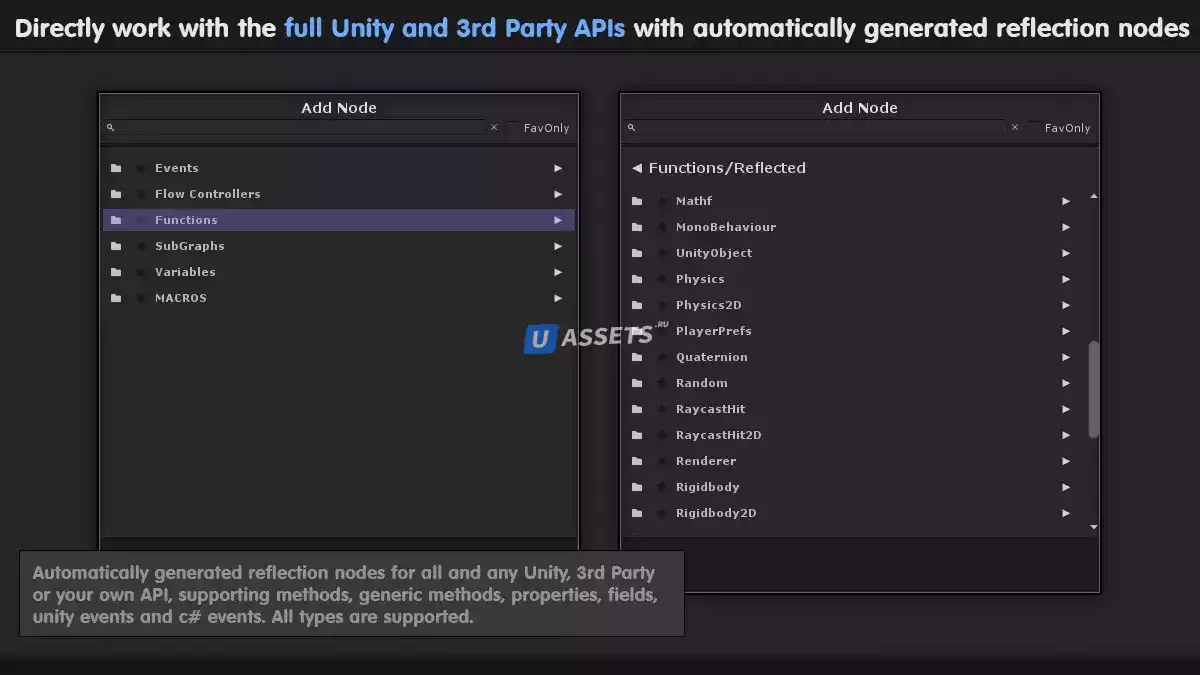This screenshot has width=1200, height=675.
Task: Expand the Flow Controllers category arrow
Action: (558, 194)
